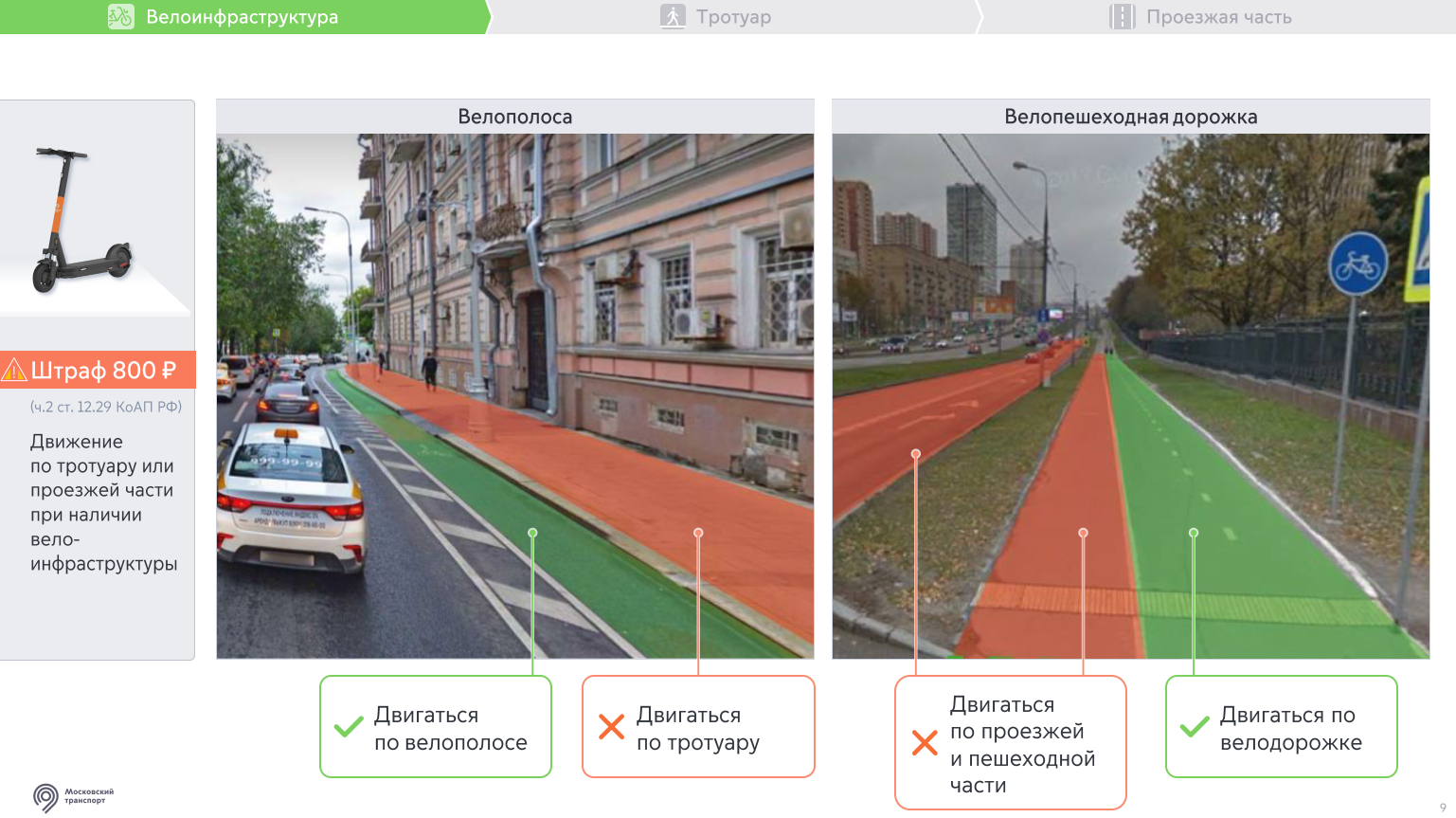1456x818 pixels.
Task: Click the Двигаться по велополосе callout box
Action: 436,727
